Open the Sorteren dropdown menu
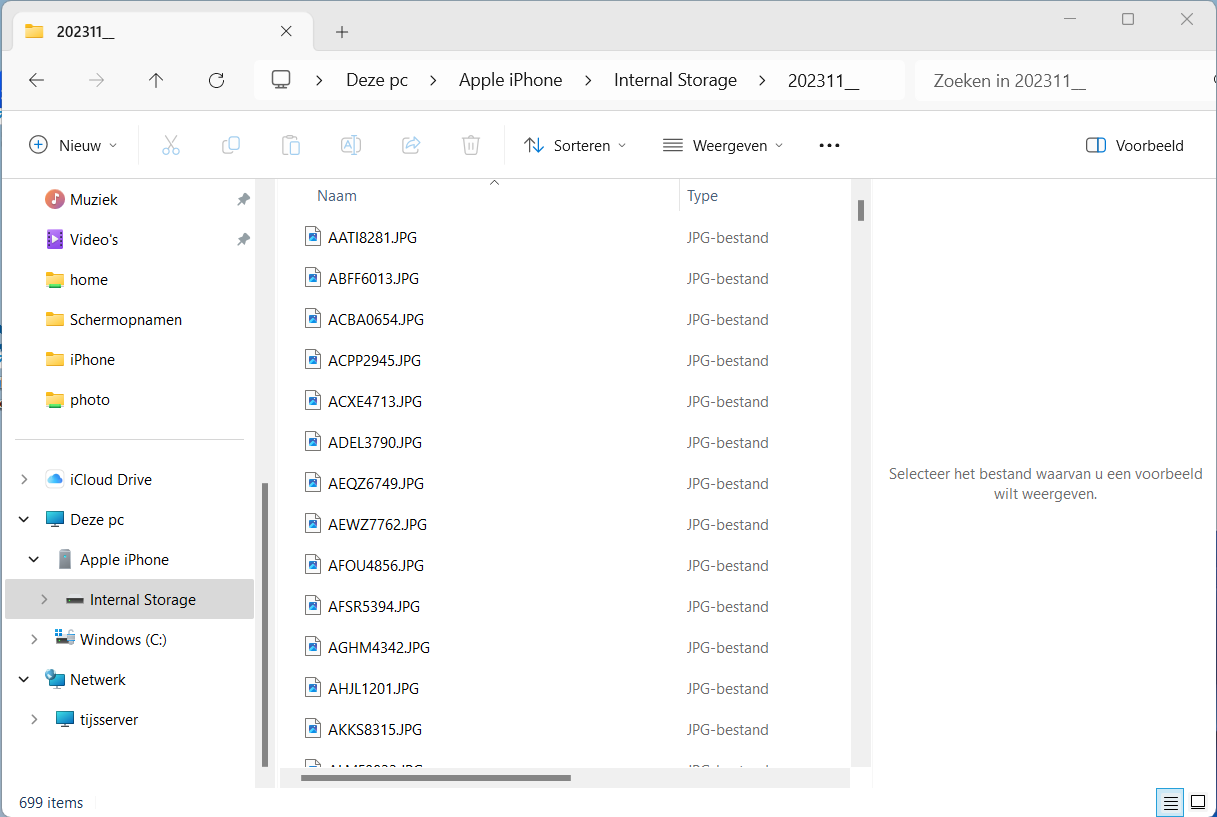The image size is (1217, 817). tap(576, 145)
